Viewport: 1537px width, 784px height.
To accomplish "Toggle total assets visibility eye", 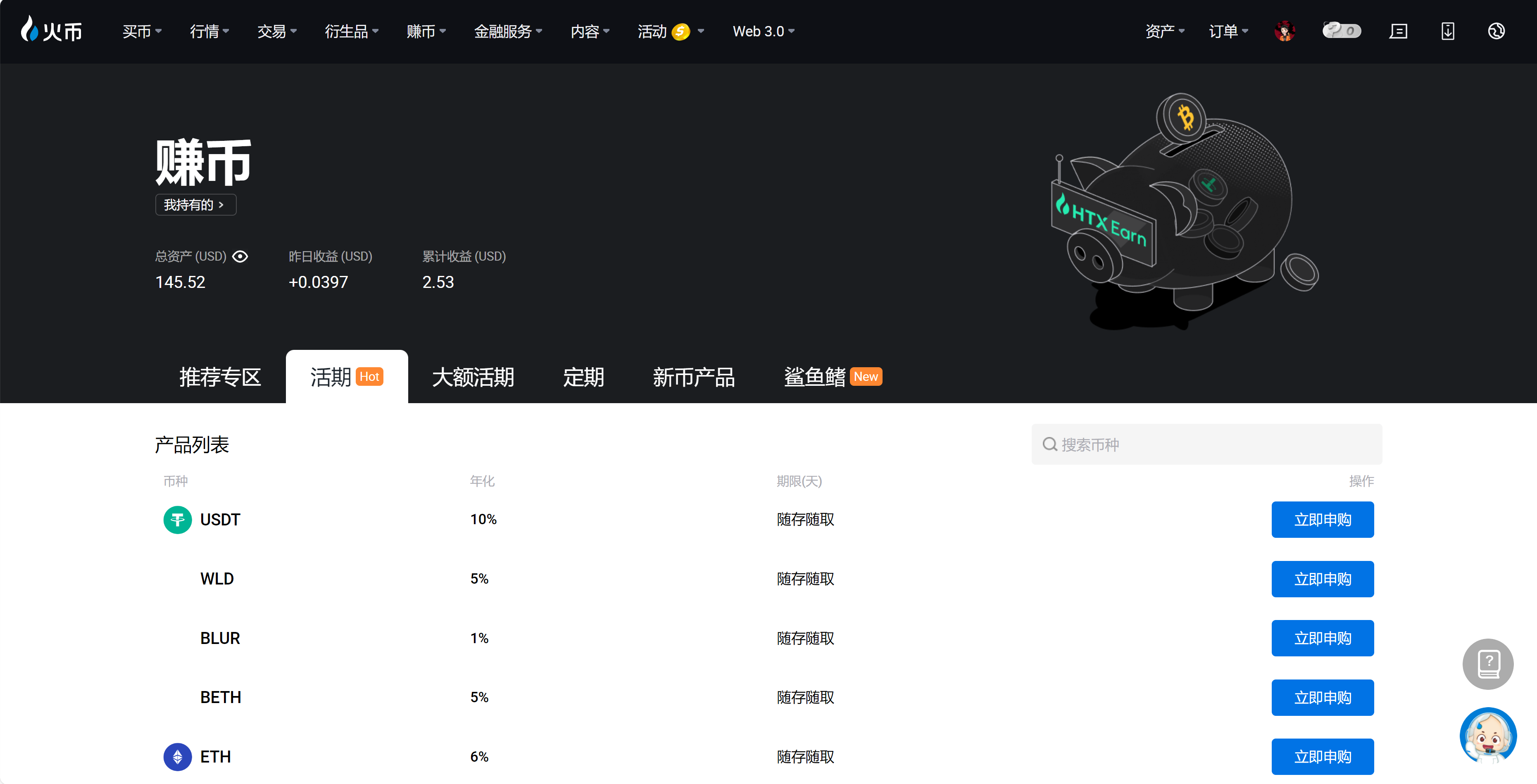I will pos(240,257).
